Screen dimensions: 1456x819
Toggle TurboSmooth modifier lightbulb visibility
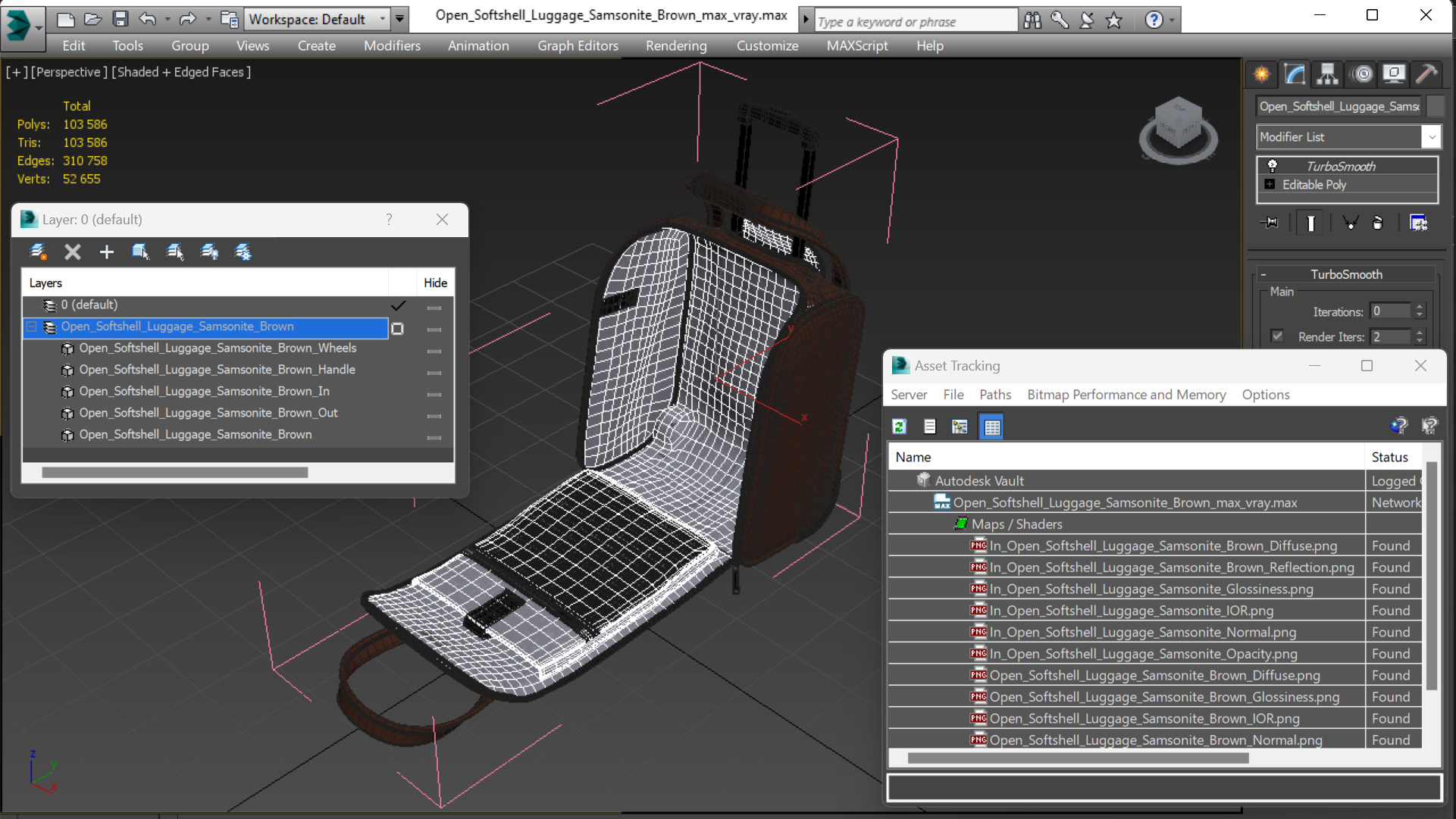[1273, 166]
